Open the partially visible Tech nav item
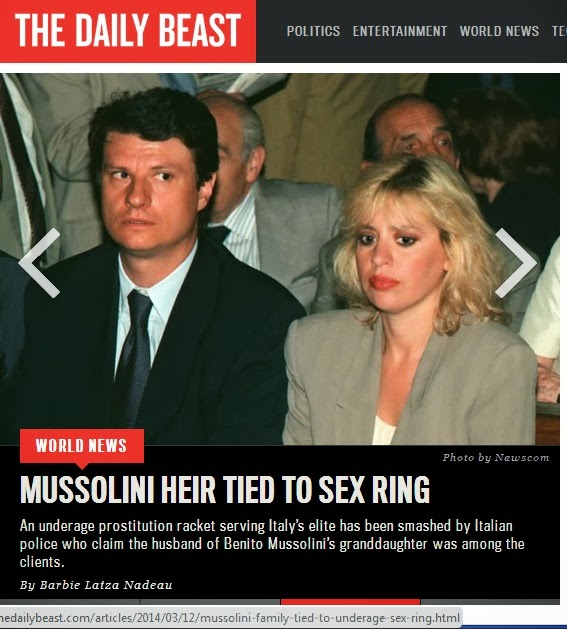 (559, 31)
